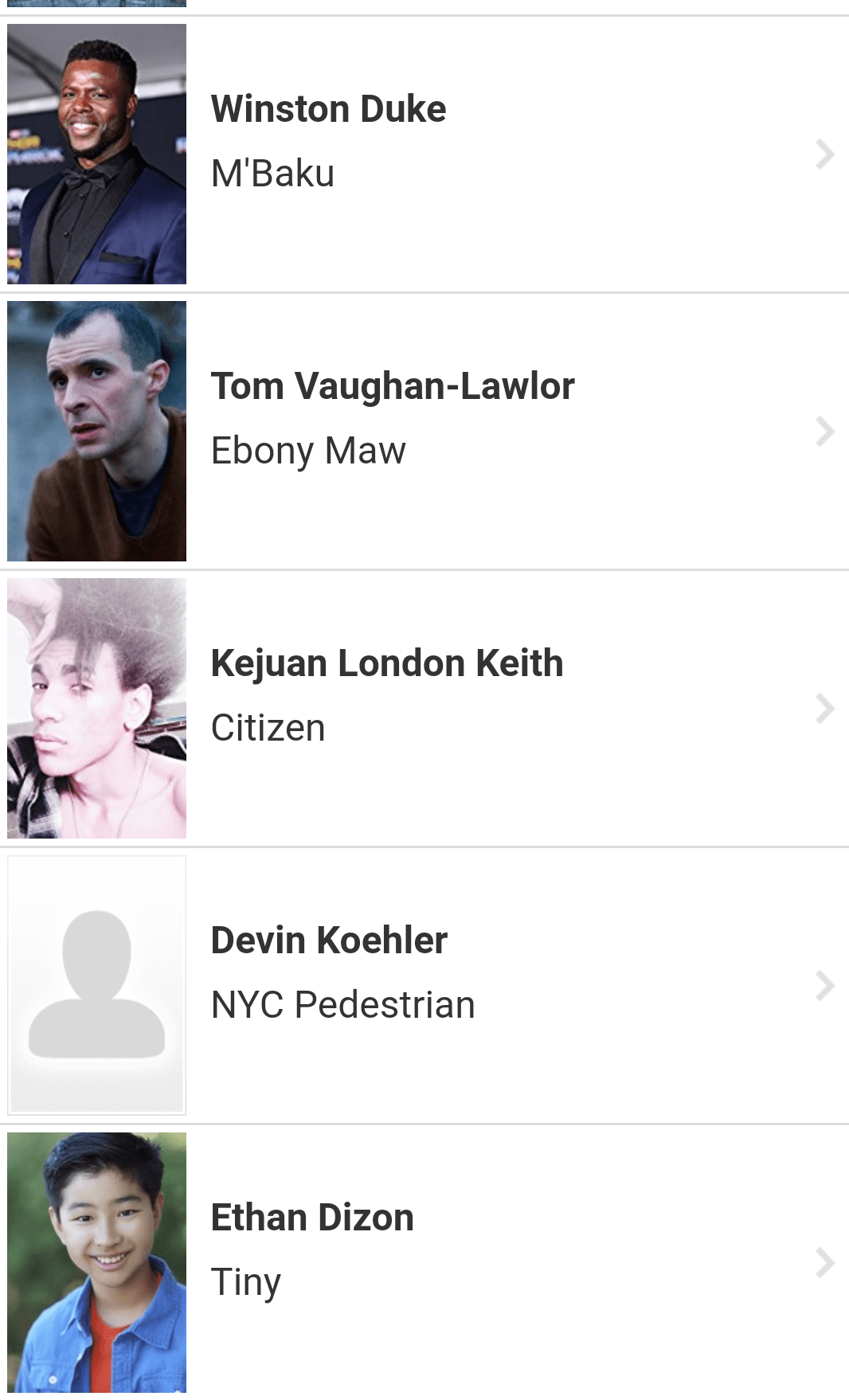Viewport: 849px width, 1400px height.
Task: Tap Tom Vaughan-Lawlor's profile picture
Action: [x=96, y=431]
